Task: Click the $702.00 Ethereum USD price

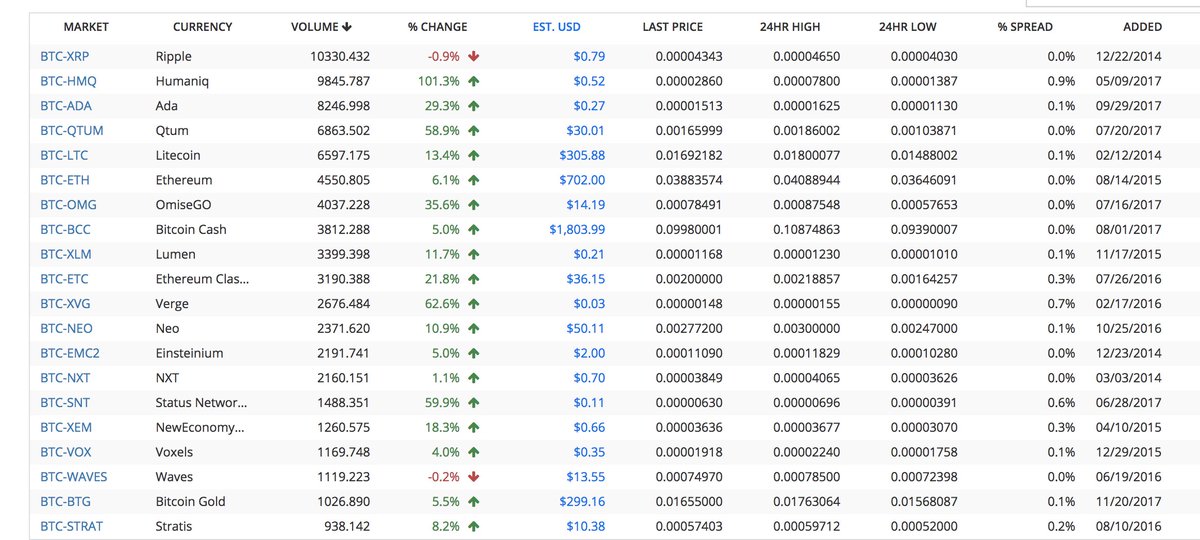Action: (582, 180)
